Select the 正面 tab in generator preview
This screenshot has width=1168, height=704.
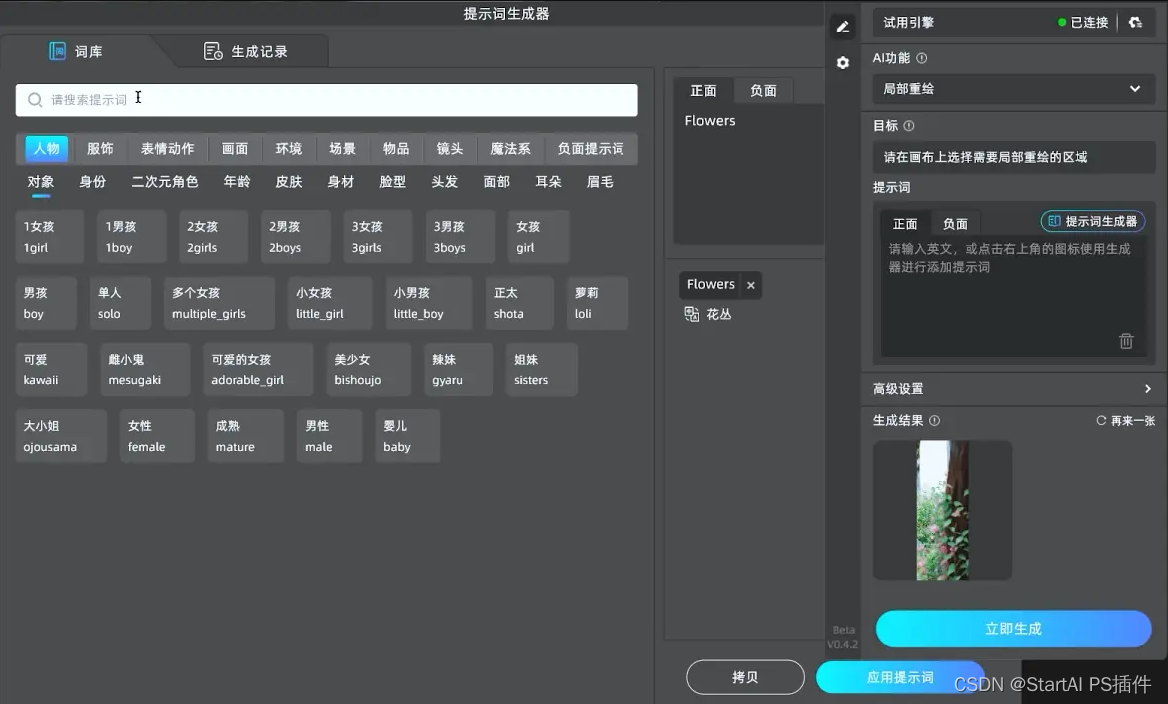(703, 91)
